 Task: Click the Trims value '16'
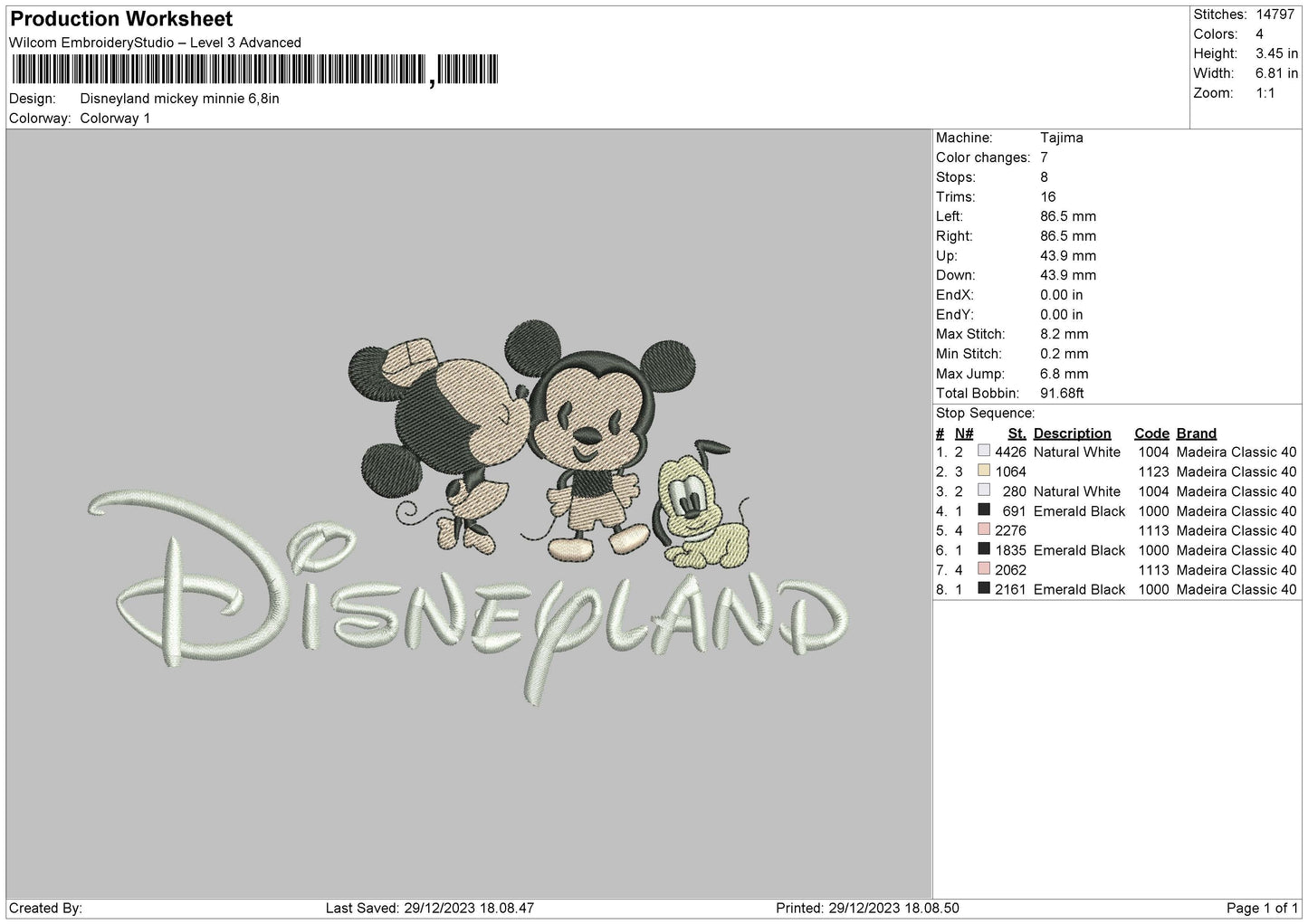click(x=1048, y=196)
